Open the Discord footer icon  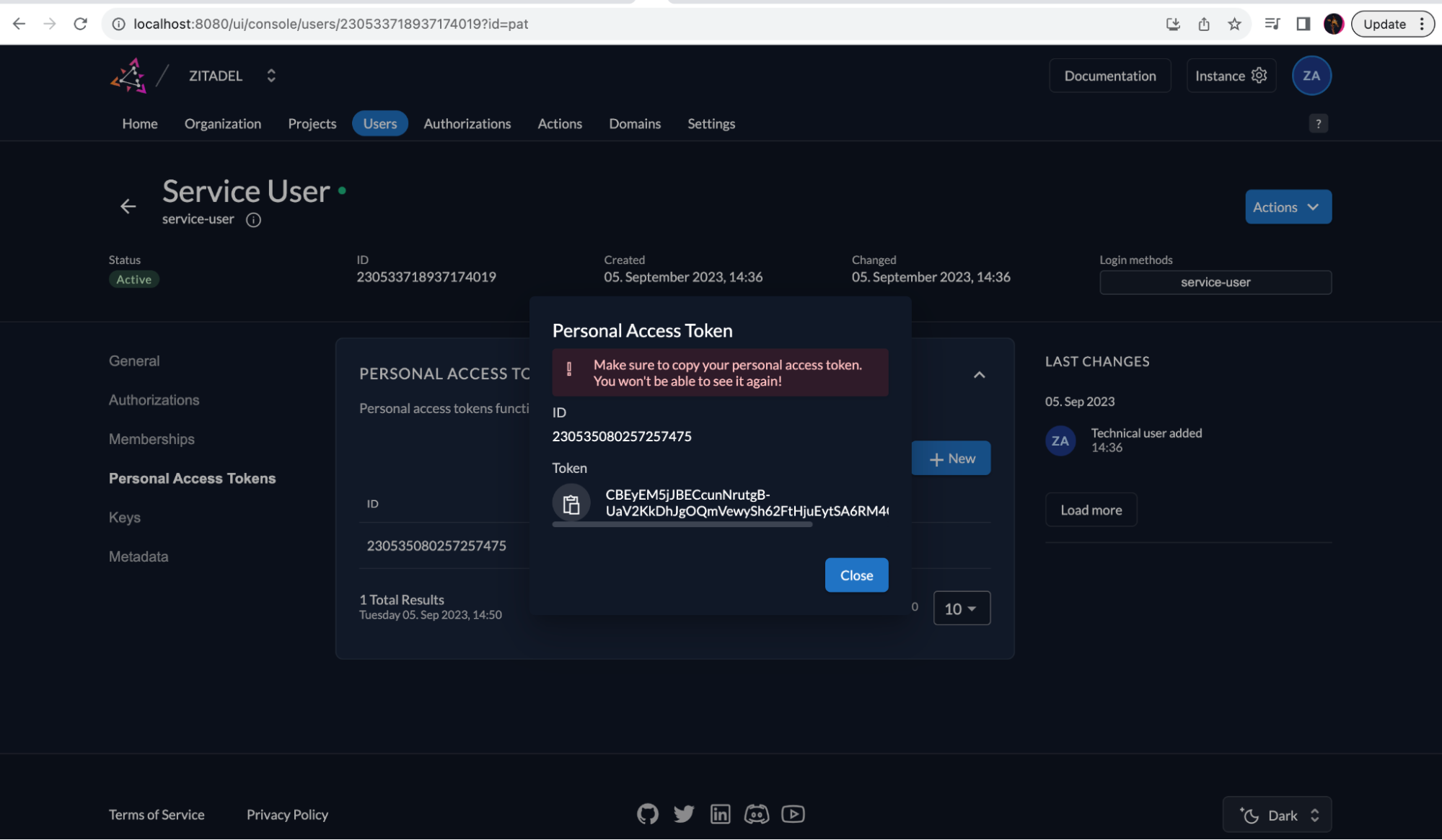(x=756, y=814)
